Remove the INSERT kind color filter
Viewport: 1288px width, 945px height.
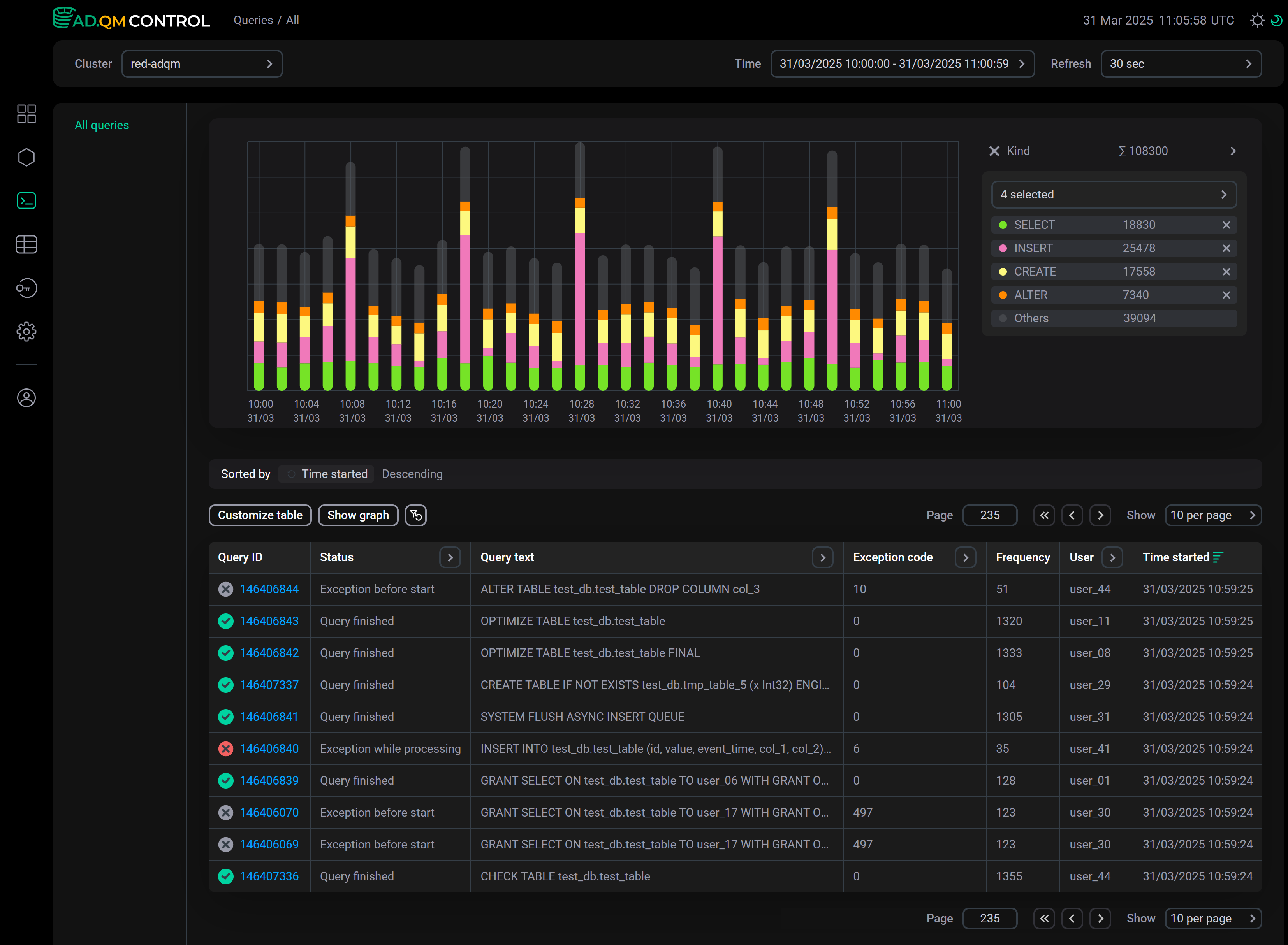point(1226,248)
